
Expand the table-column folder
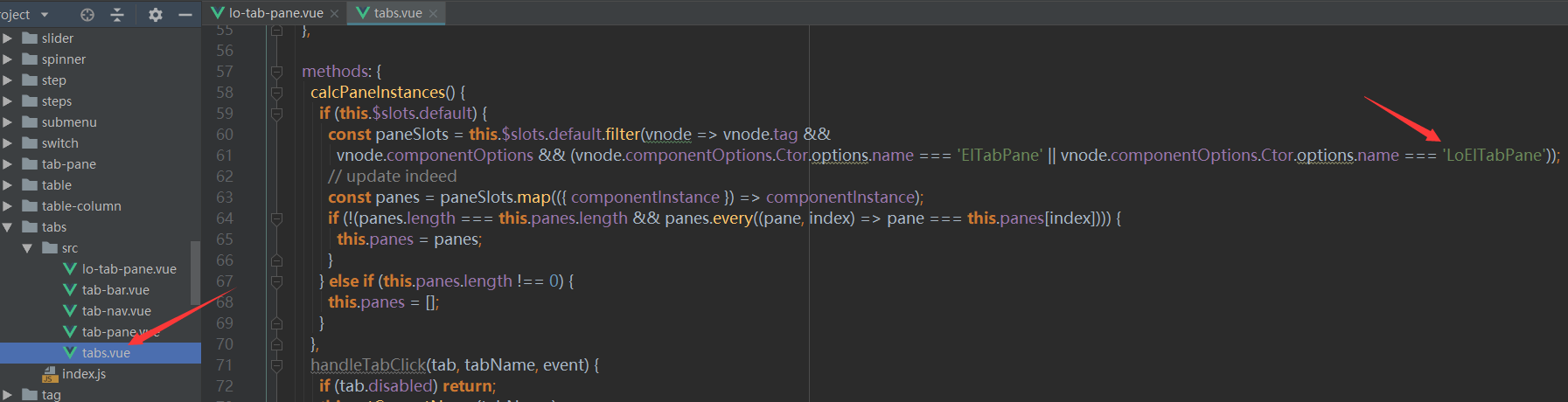[x=8, y=206]
